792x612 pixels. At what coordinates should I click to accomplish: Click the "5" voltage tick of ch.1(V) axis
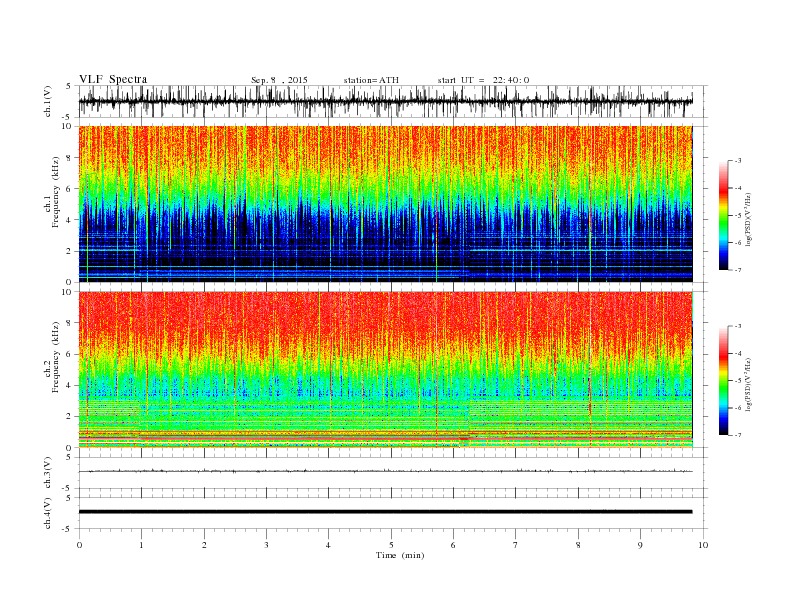click(68, 86)
